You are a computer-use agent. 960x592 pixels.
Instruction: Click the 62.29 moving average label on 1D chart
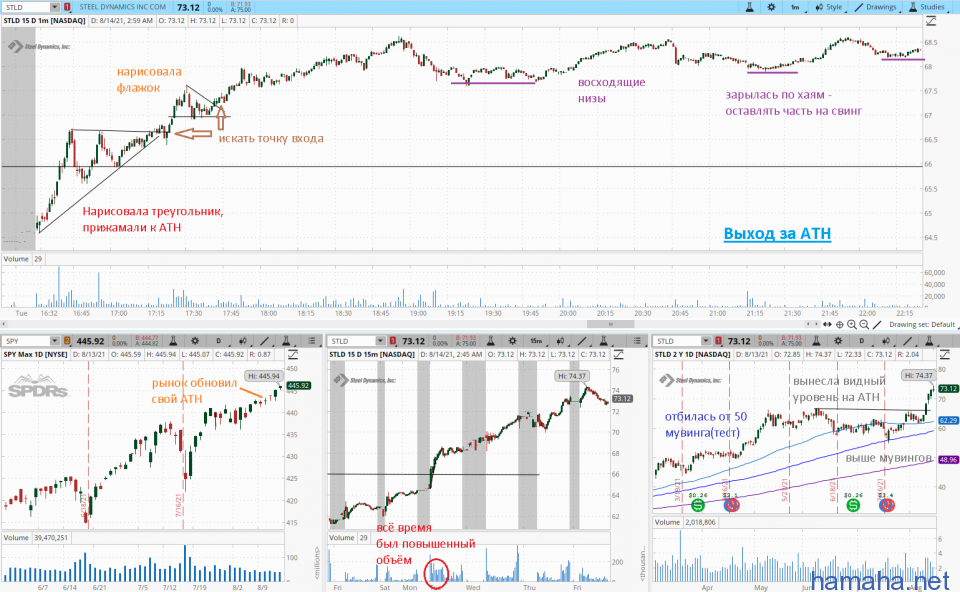tap(948, 421)
